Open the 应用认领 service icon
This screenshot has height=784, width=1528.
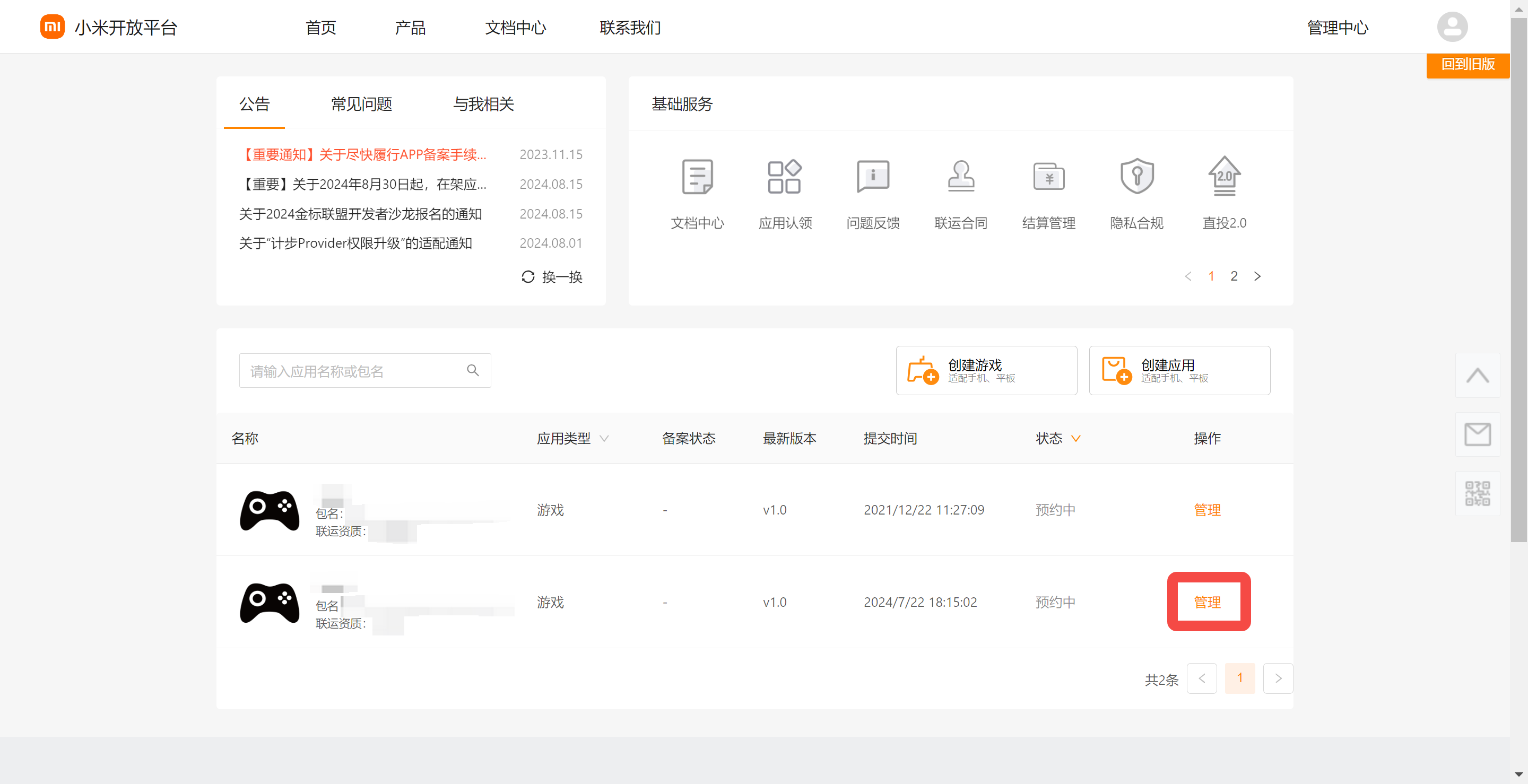click(x=785, y=176)
